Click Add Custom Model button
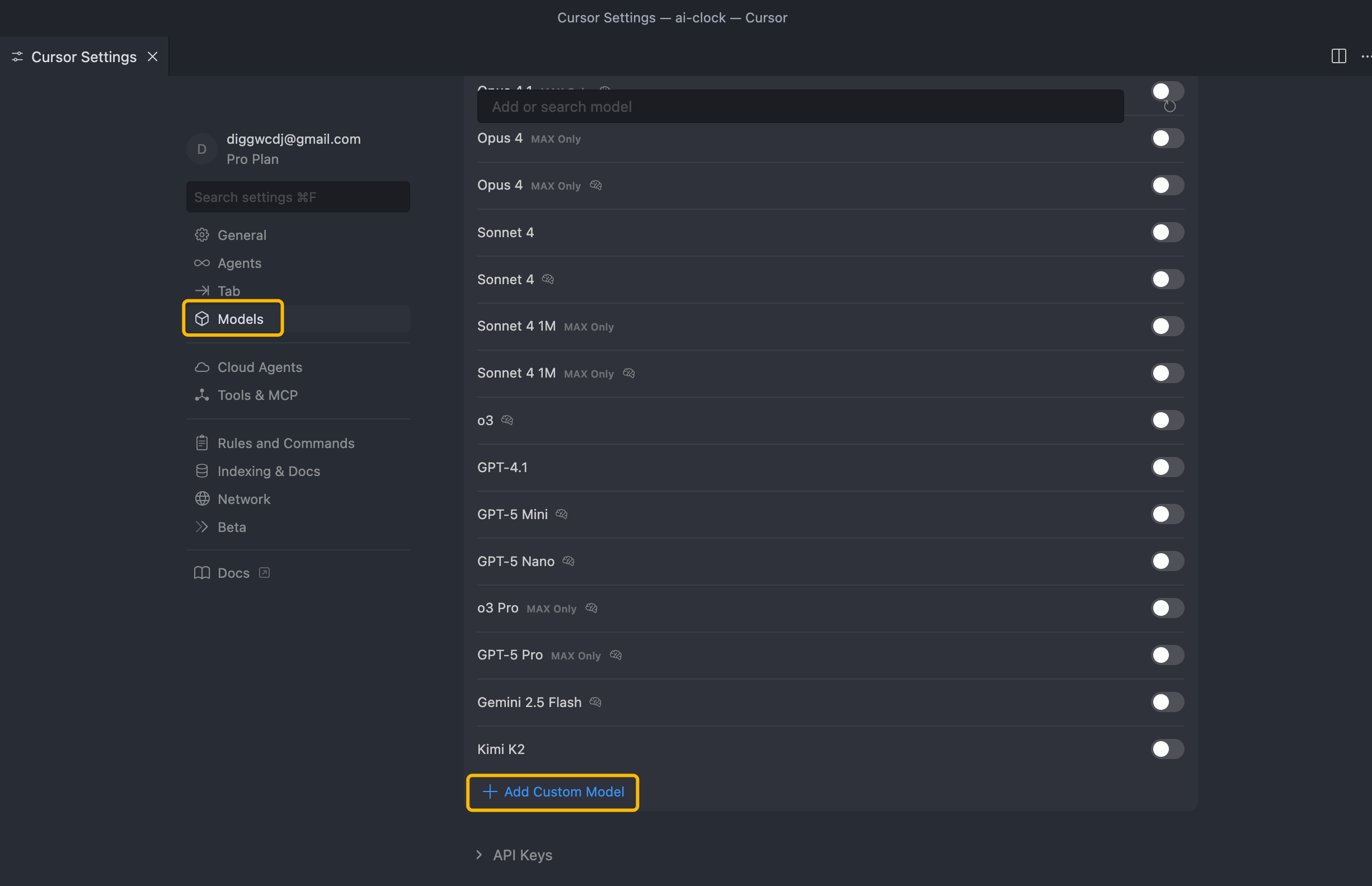 tap(552, 792)
